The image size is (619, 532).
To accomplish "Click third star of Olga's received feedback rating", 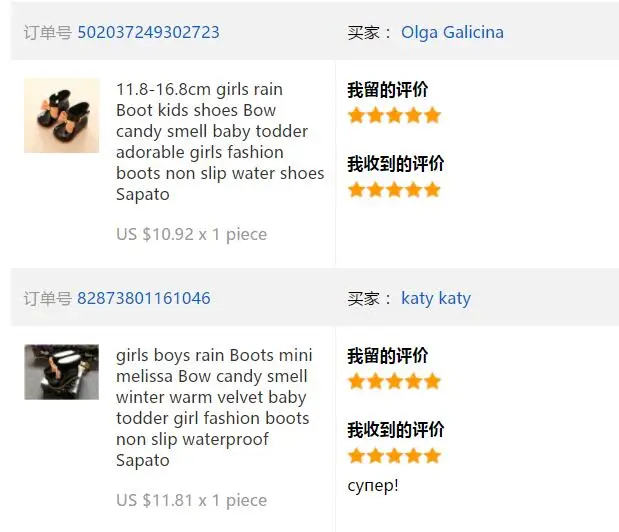I will [394, 190].
